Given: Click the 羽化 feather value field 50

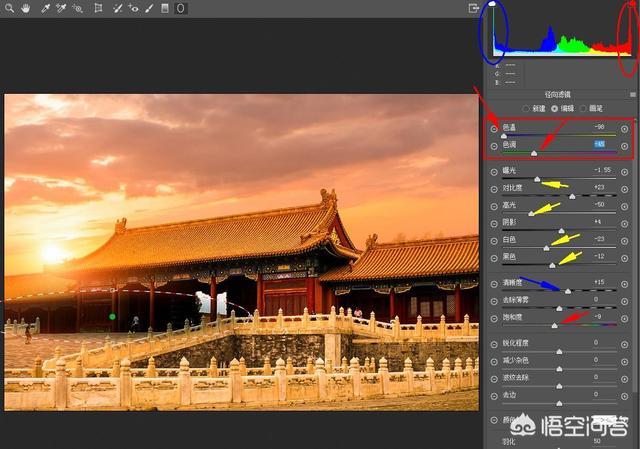Looking at the screenshot, I should point(597,441).
